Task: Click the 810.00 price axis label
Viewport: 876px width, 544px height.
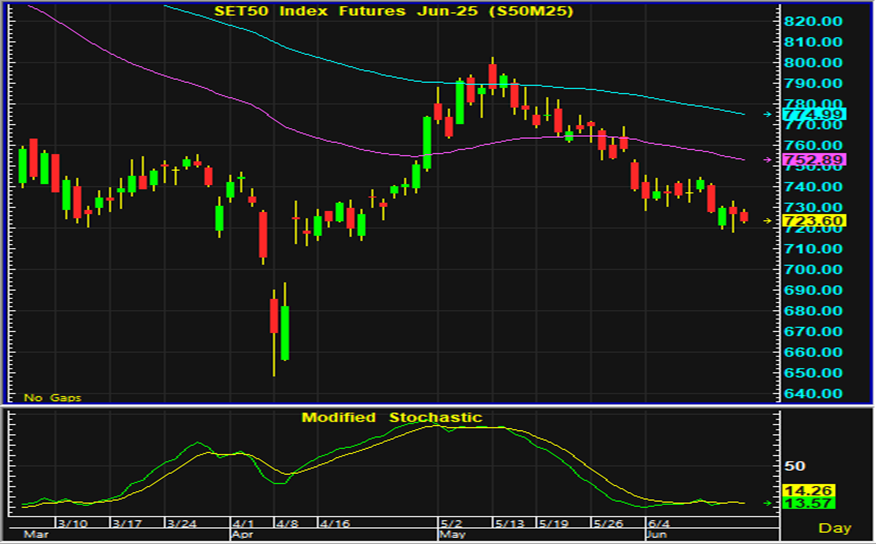Action: pyautogui.click(x=813, y=42)
